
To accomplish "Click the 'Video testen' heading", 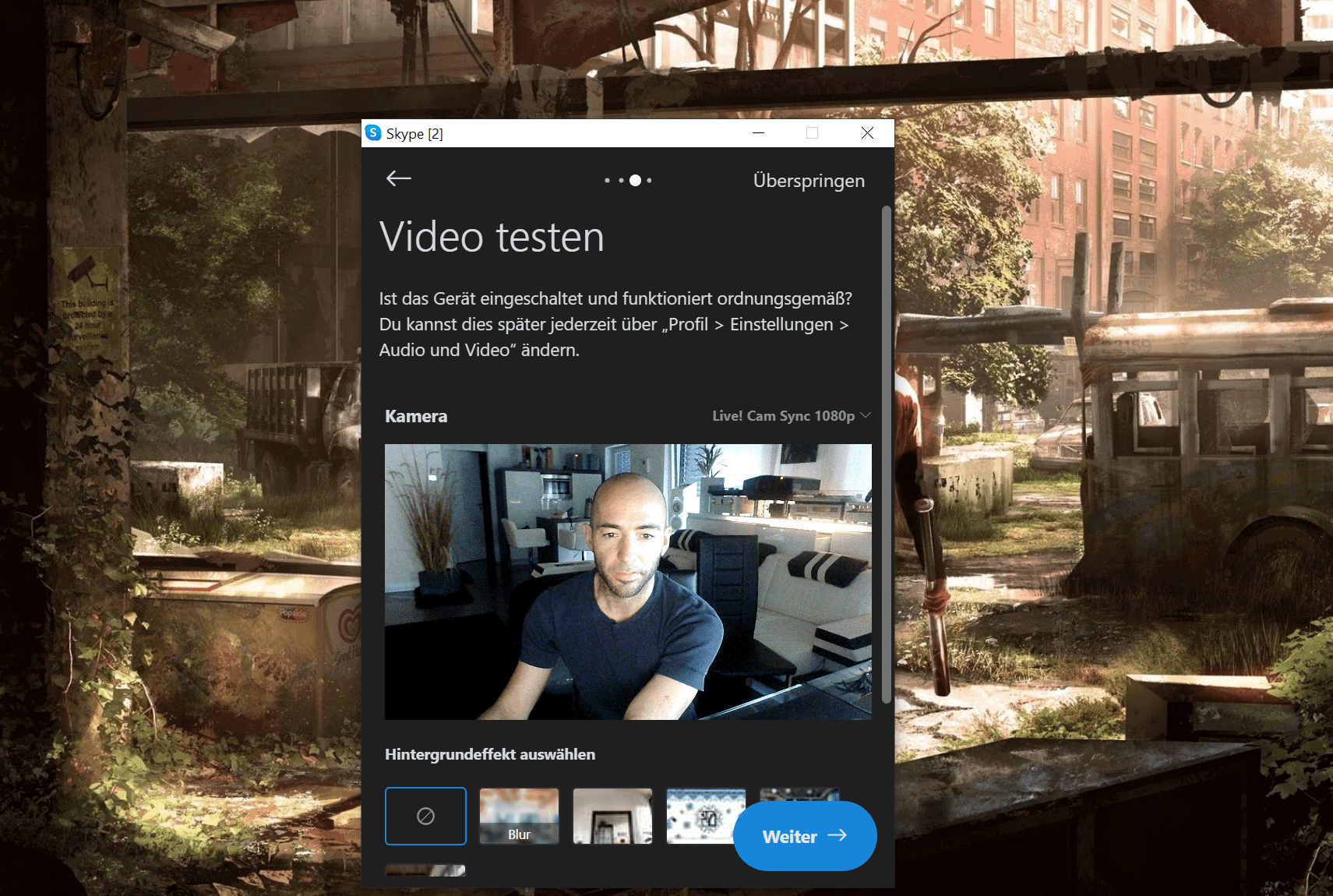I will 492,237.
